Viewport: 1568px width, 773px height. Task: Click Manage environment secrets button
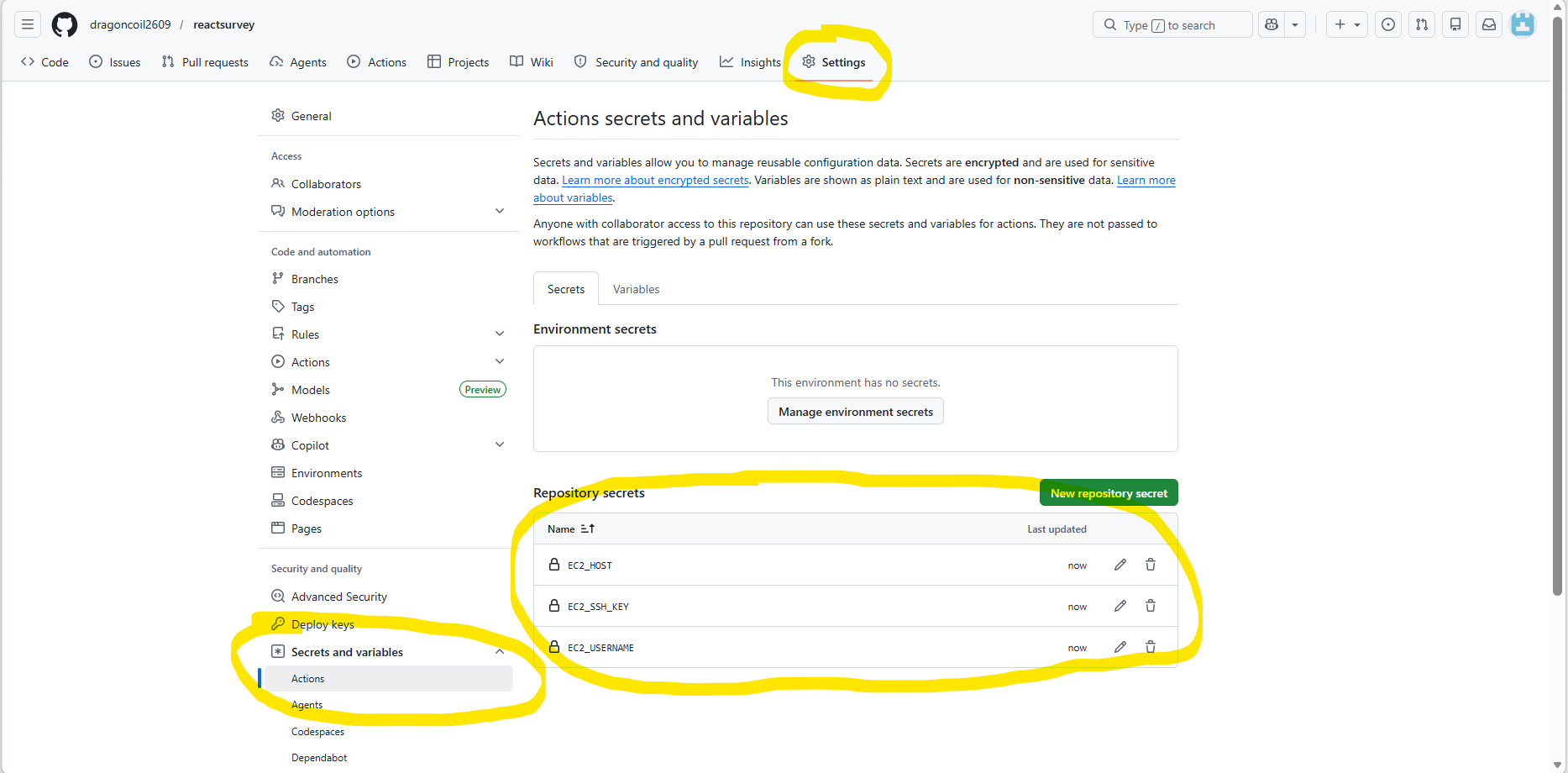(856, 412)
